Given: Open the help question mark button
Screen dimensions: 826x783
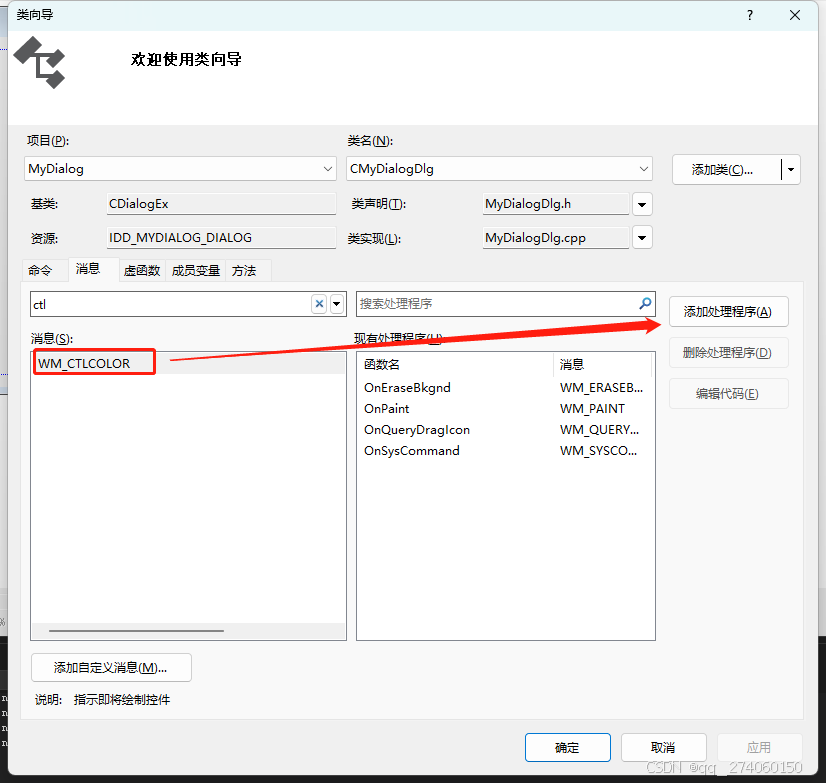Looking at the screenshot, I should 750,15.
